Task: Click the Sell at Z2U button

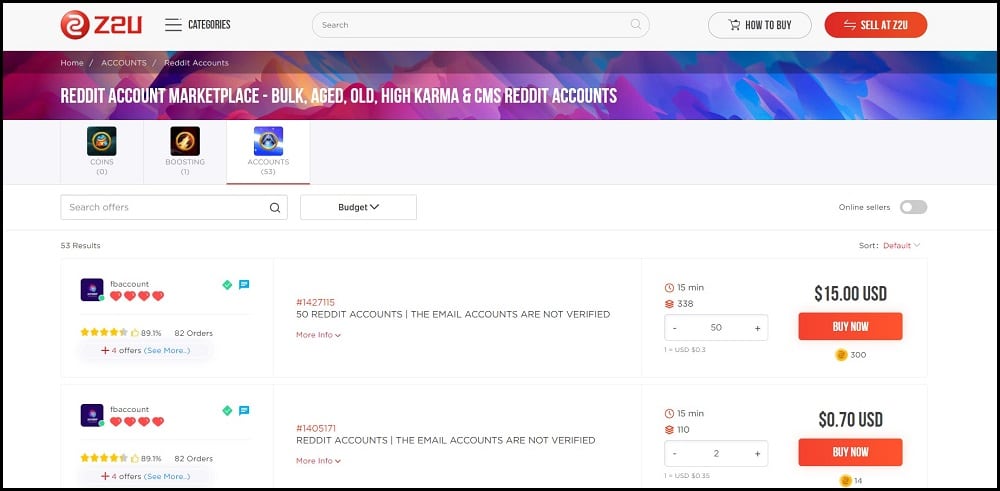Action: (x=876, y=25)
